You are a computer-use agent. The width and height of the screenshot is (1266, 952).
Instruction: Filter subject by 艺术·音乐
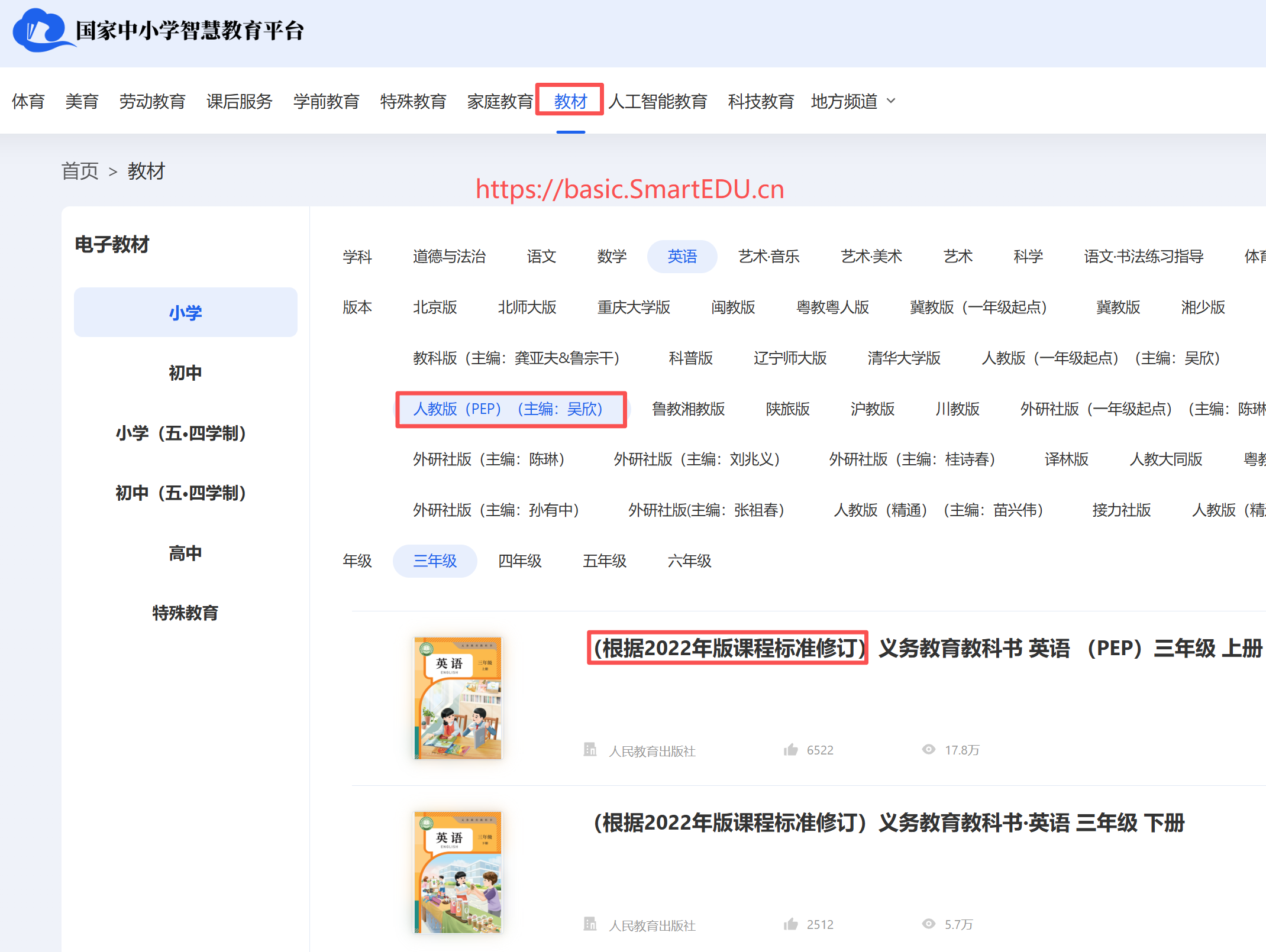point(768,256)
